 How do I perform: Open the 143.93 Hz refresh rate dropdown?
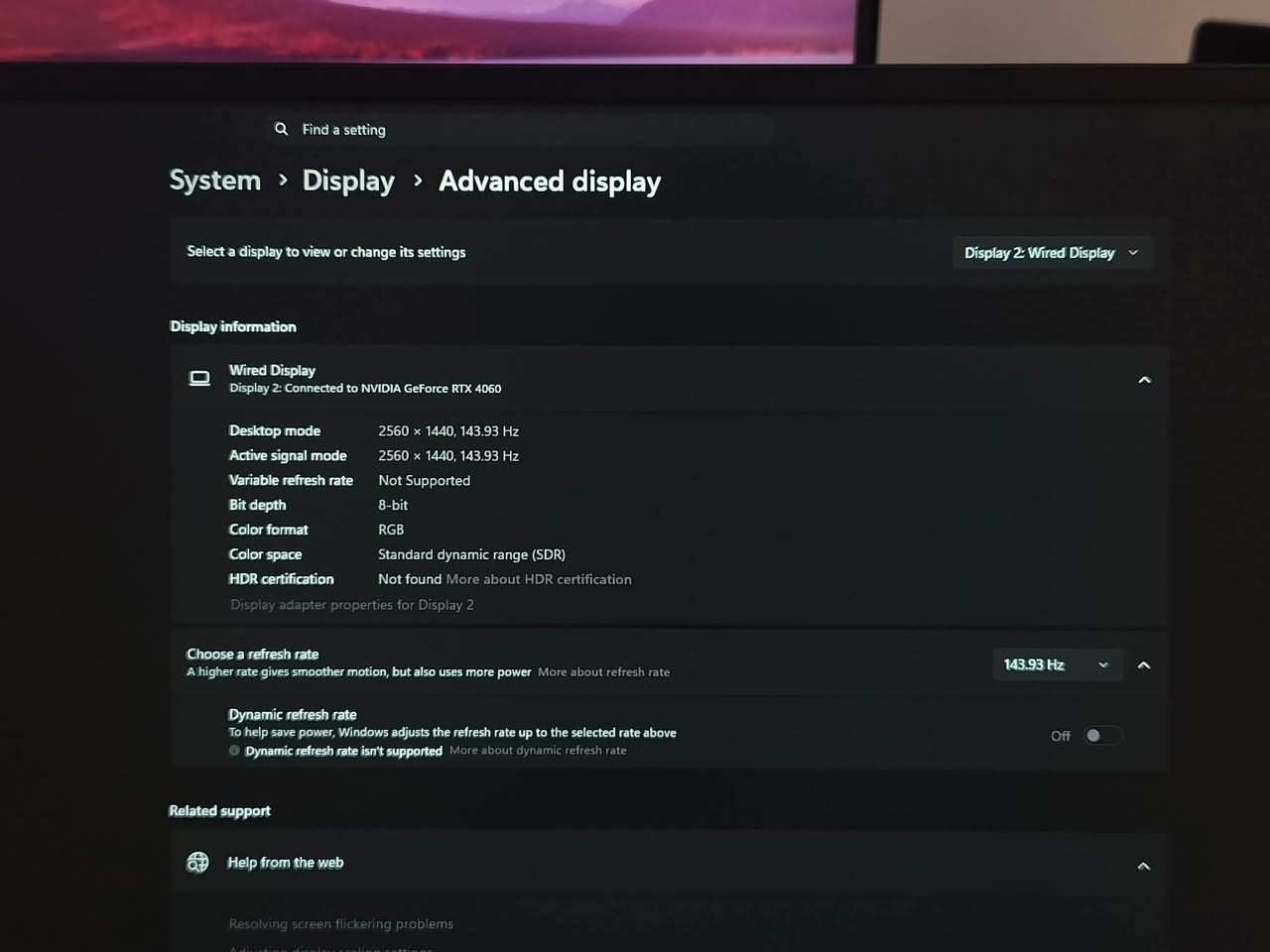pos(1057,664)
